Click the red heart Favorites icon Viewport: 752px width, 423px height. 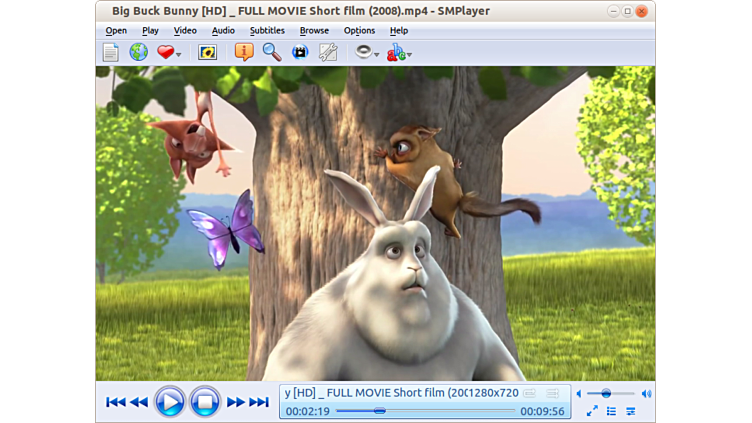click(x=165, y=52)
